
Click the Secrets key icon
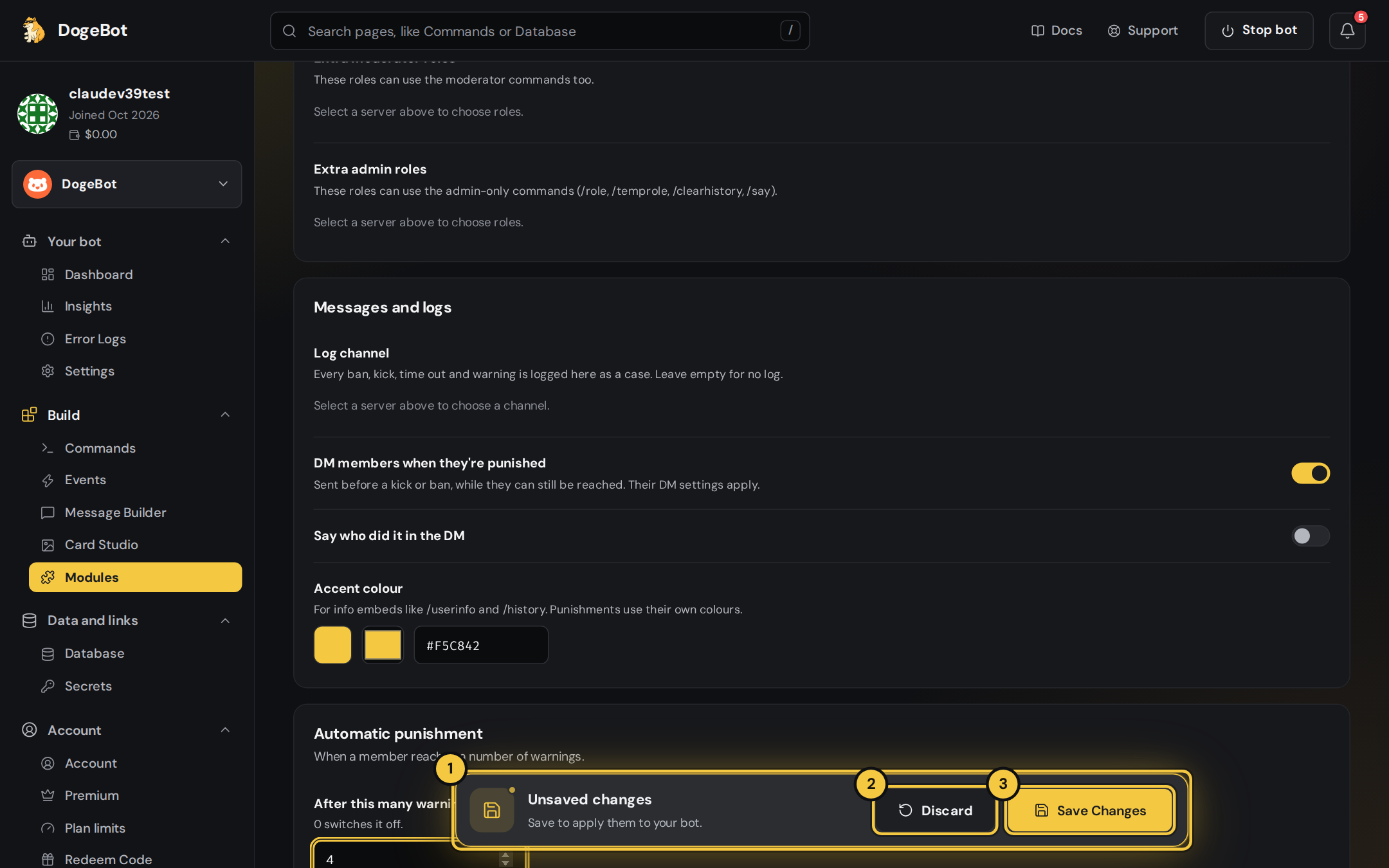pyautogui.click(x=48, y=686)
